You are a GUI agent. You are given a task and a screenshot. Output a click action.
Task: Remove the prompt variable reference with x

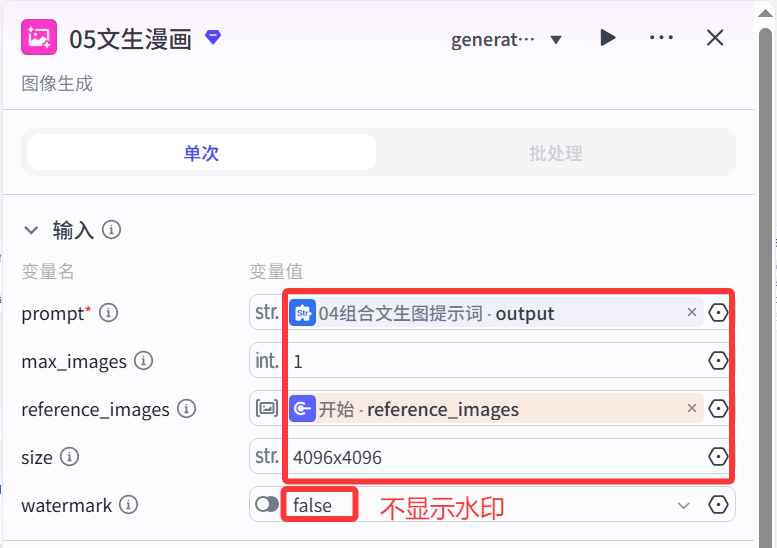[x=692, y=312]
